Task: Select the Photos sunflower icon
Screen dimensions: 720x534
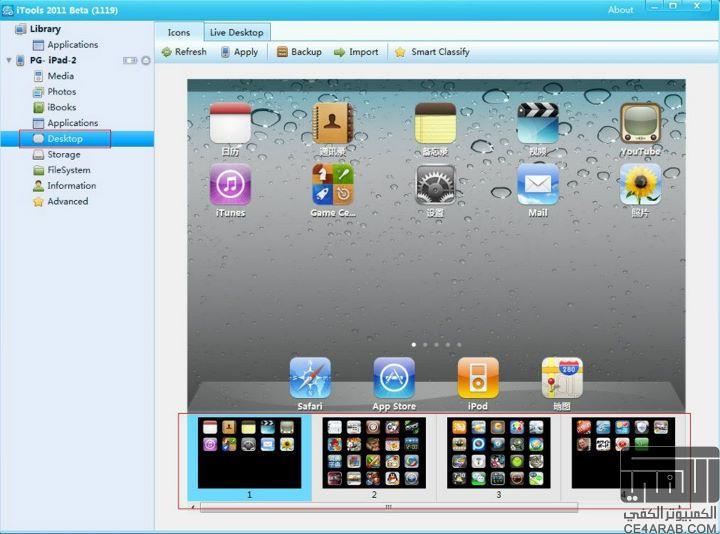Action: point(640,185)
